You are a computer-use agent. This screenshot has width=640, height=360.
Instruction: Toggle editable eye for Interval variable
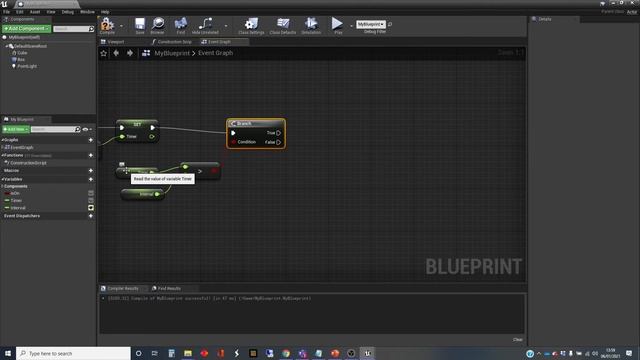(x=91, y=208)
